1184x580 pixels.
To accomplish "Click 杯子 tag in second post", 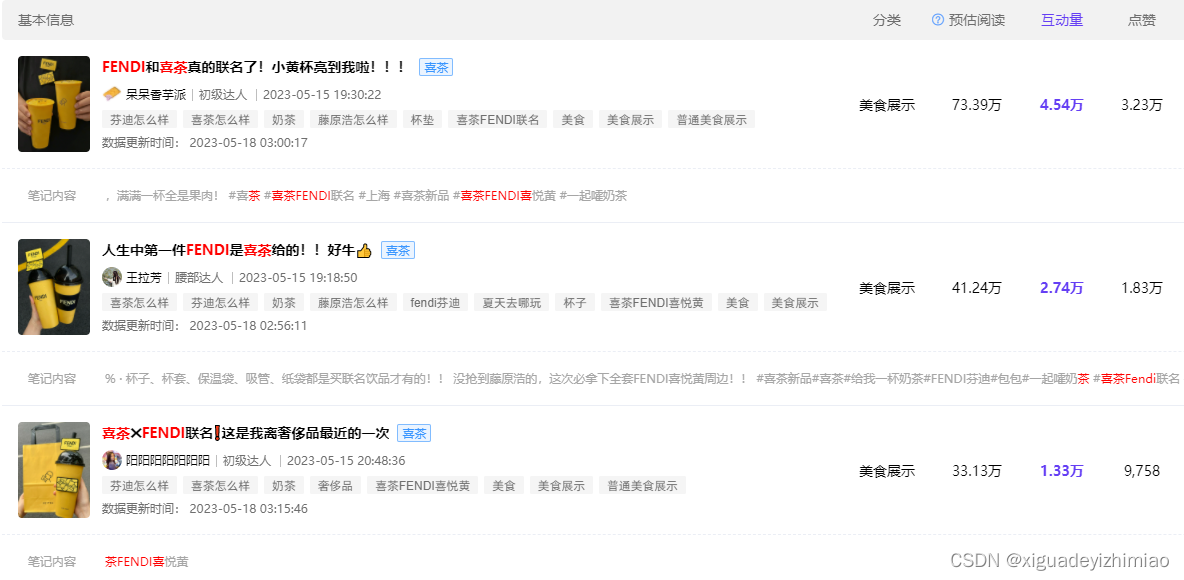I will tap(575, 302).
